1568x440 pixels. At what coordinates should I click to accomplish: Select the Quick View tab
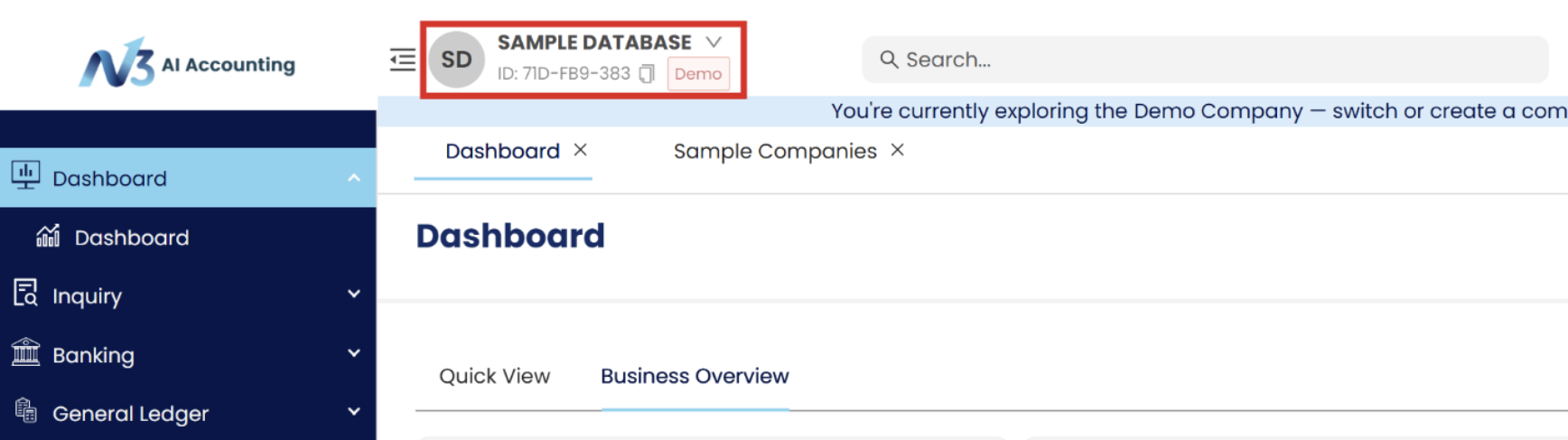pos(494,376)
